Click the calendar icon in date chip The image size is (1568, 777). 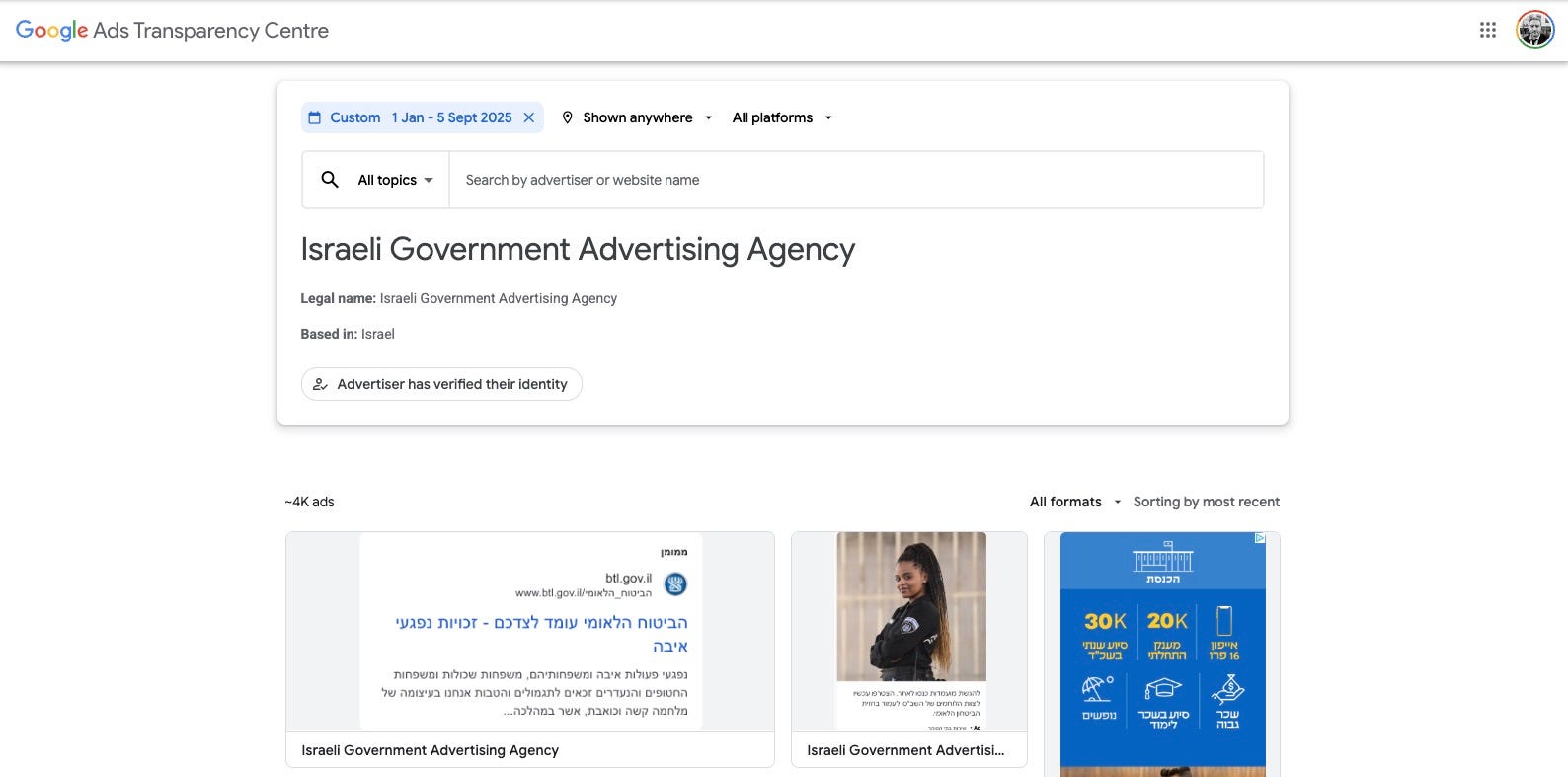tap(315, 117)
